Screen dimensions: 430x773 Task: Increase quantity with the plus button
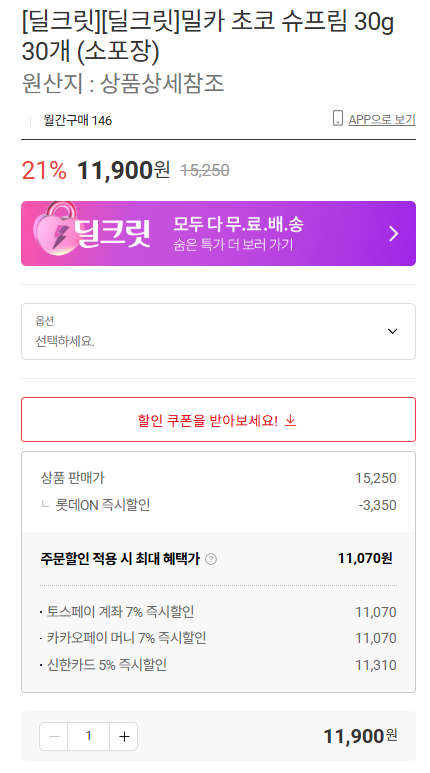pos(124,737)
